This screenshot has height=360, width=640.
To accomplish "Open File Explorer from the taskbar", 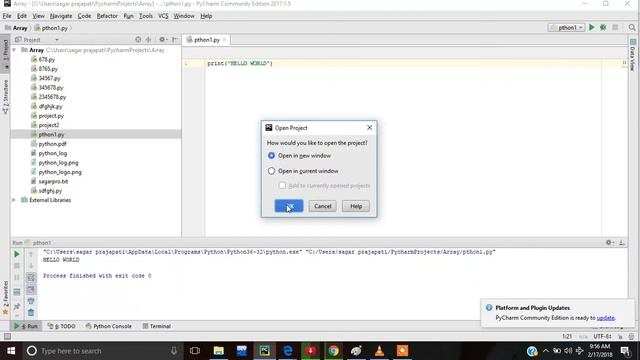I will 219,351.
